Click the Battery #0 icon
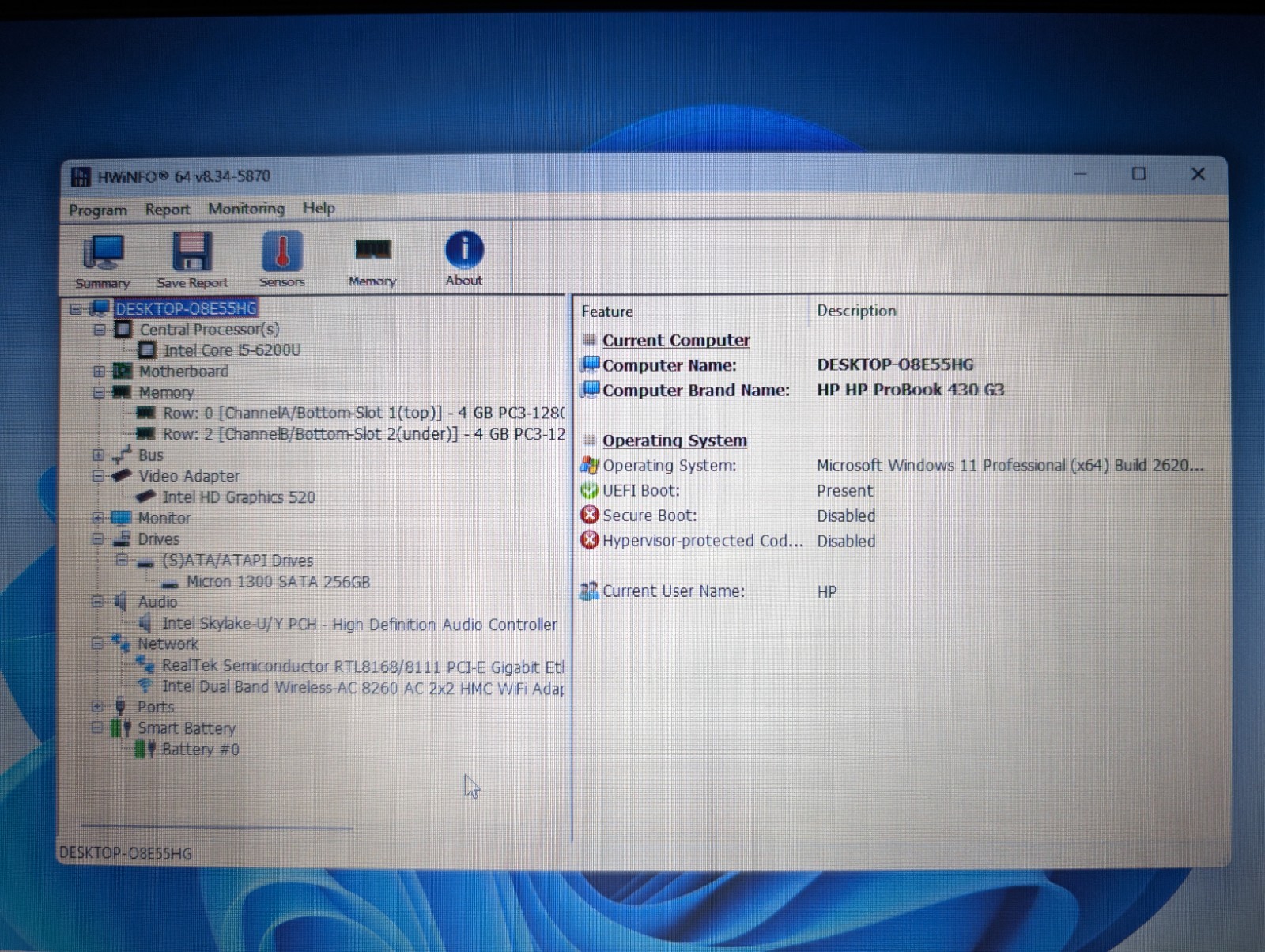The image size is (1265, 952). (x=145, y=749)
